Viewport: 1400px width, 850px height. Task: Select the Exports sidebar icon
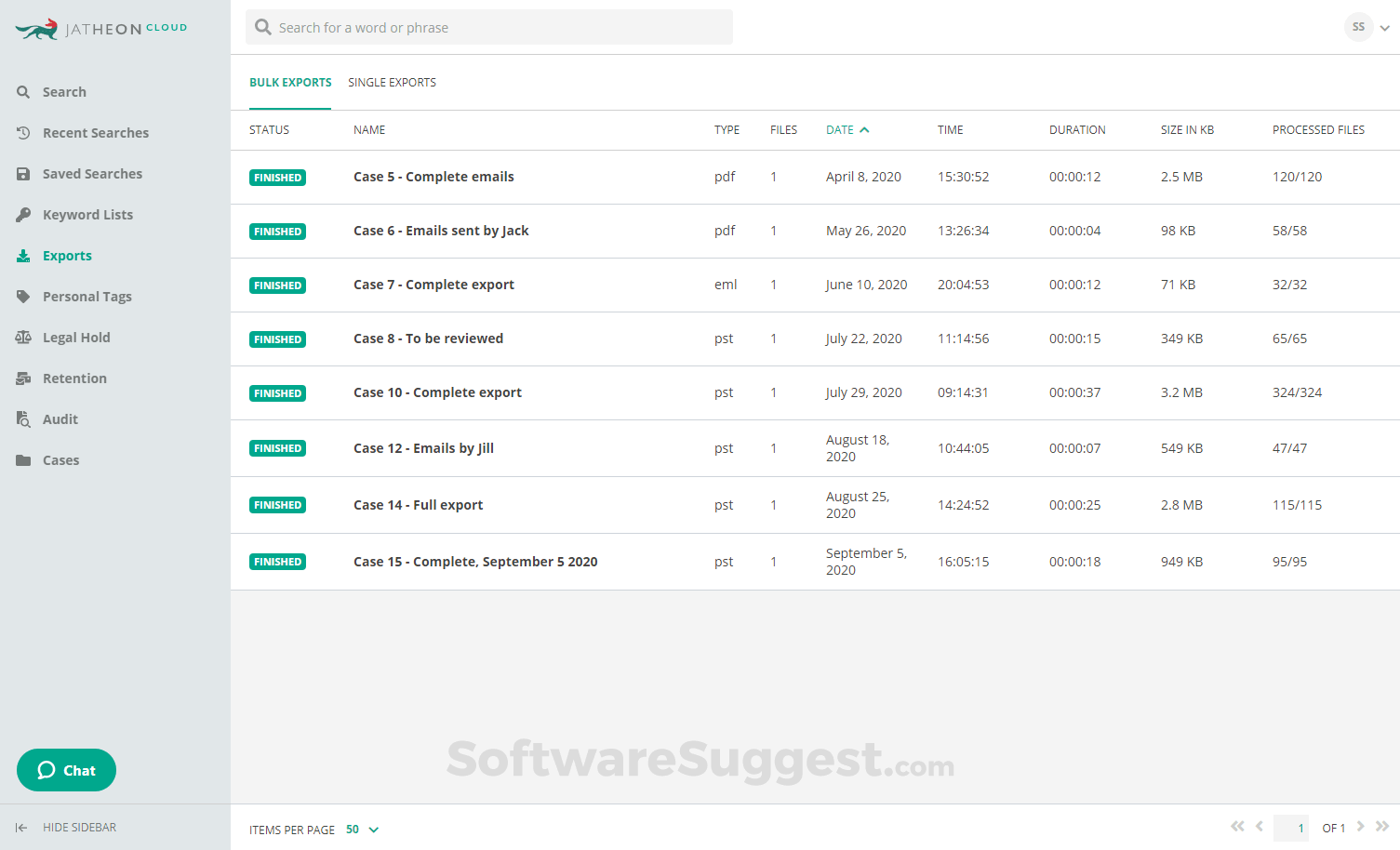pyautogui.click(x=67, y=255)
